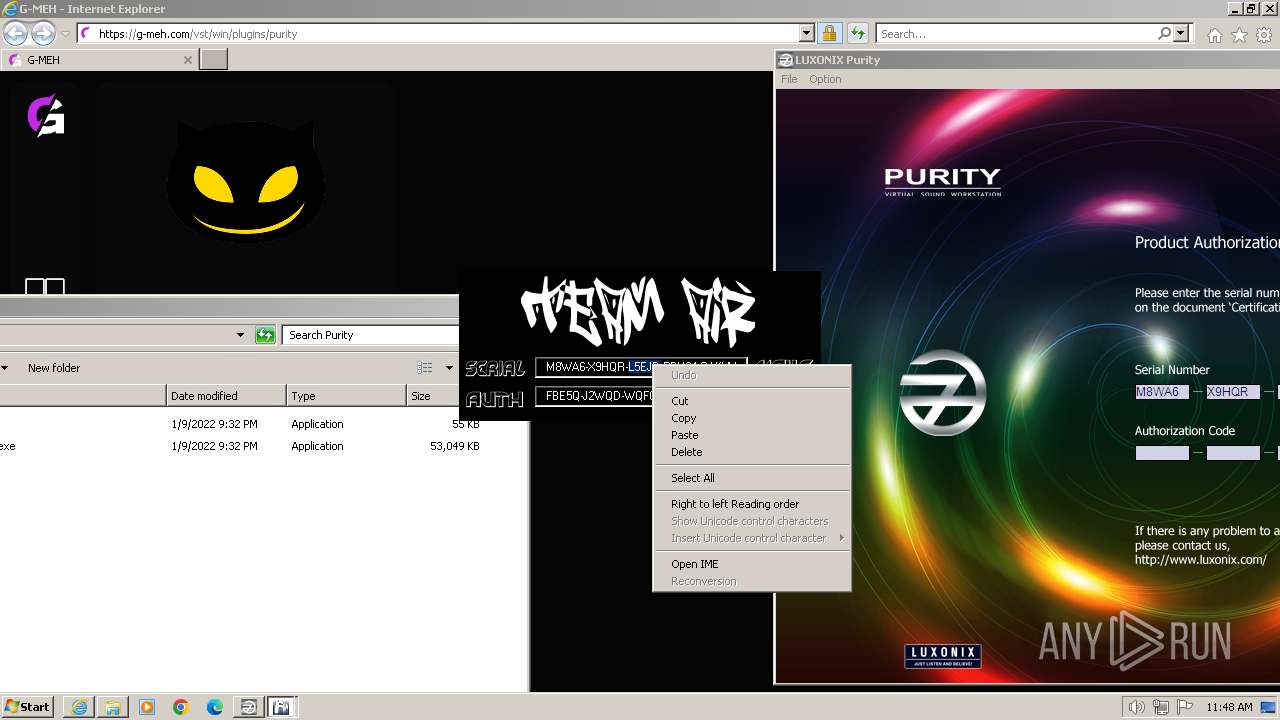This screenshot has width=1280, height=720.
Task: Choose Open IME from the context menu
Action: tap(750, 564)
